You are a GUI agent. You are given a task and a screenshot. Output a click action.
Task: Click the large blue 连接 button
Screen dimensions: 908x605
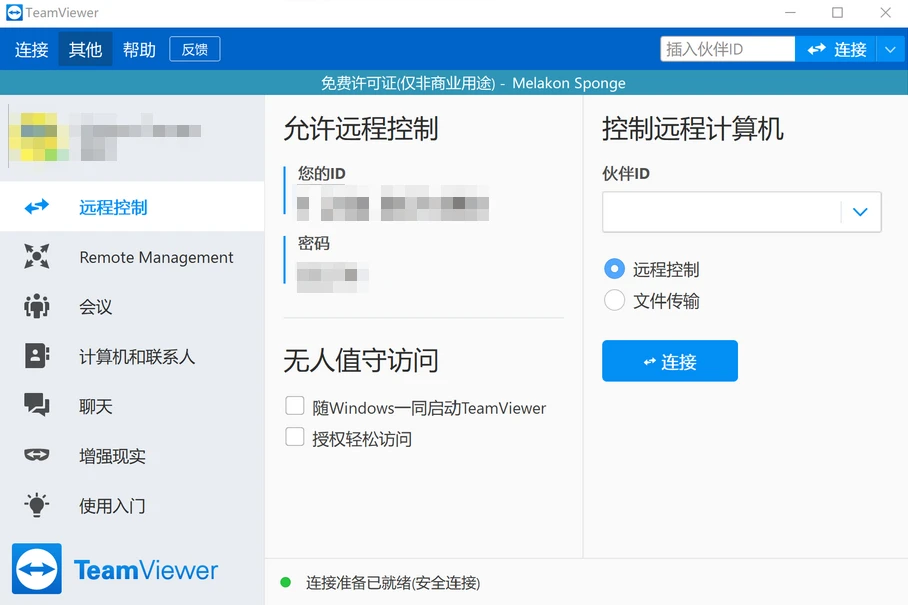click(x=669, y=361)
